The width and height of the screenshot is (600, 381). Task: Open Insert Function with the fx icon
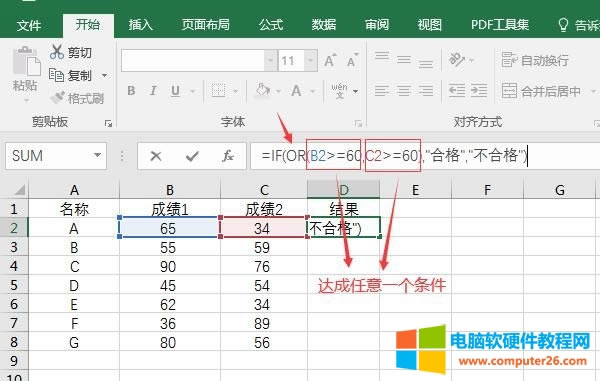pos(228,156)
